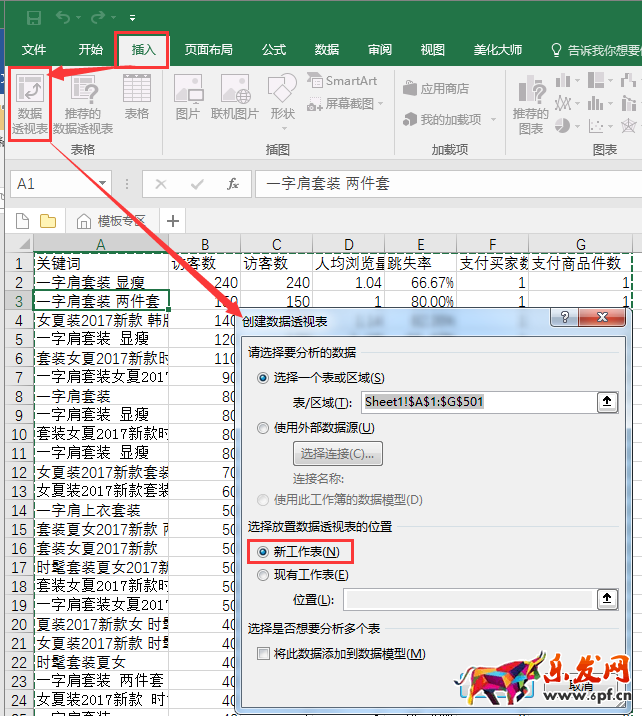
Task: Insert a table with 表格 icon
Action: (137, 98)
